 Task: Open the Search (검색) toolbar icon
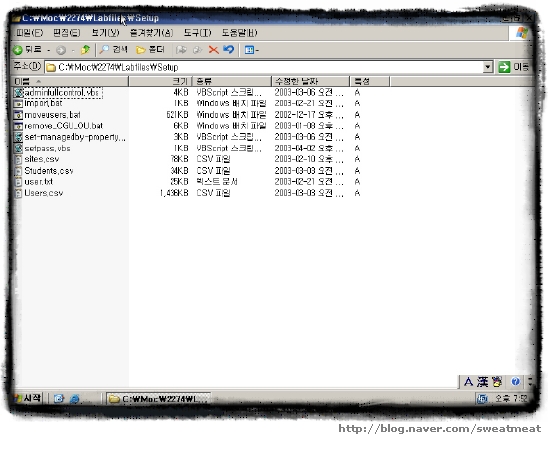tap(114, 50)
